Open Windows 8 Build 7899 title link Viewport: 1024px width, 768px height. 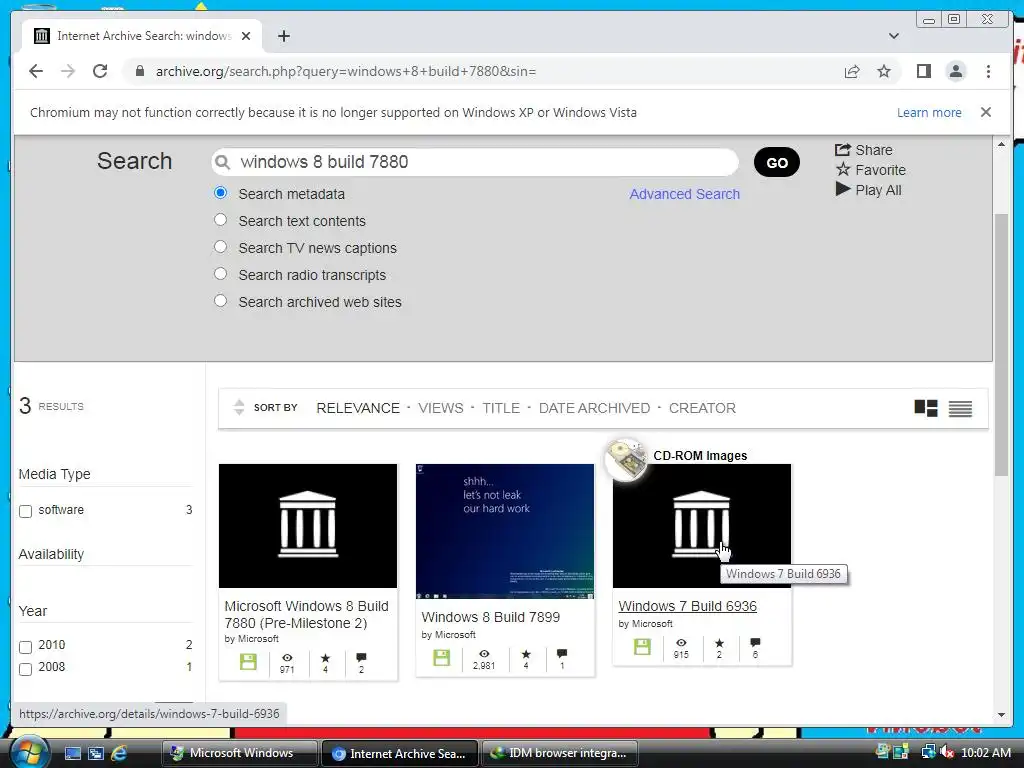point(490,617)
